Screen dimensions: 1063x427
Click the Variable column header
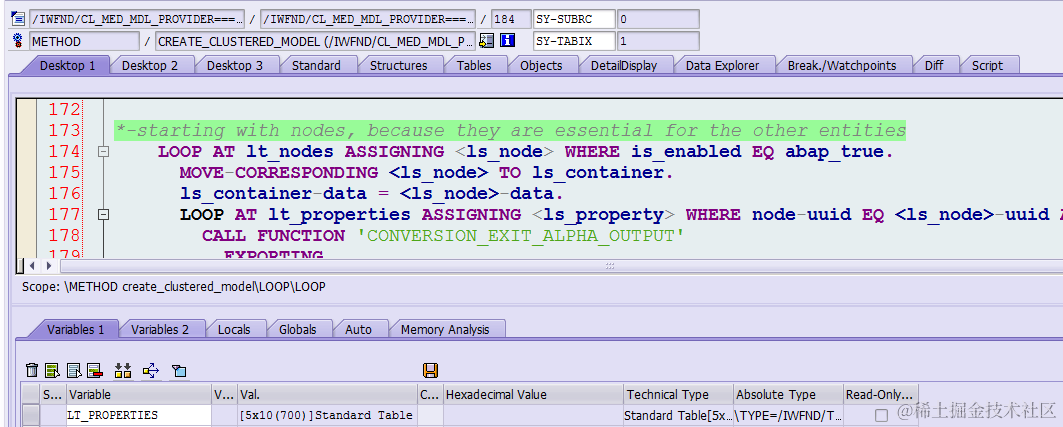[x=138, y=394]
